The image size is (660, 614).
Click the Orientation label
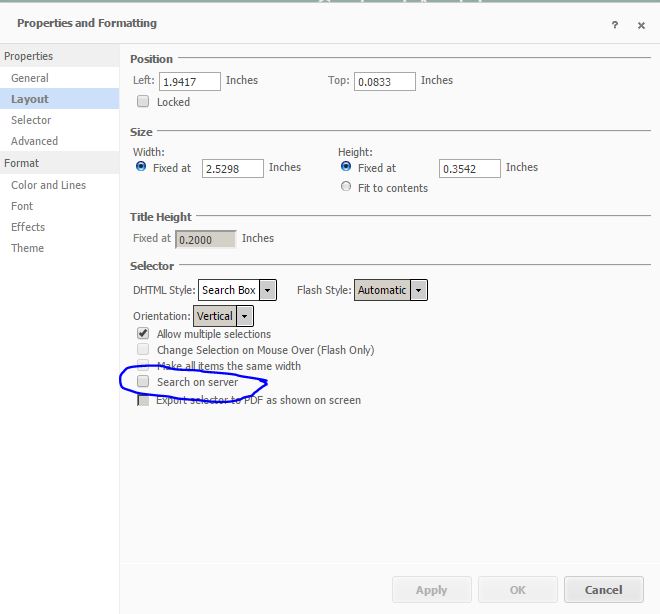pyautogui.click(x=162, y=316)
